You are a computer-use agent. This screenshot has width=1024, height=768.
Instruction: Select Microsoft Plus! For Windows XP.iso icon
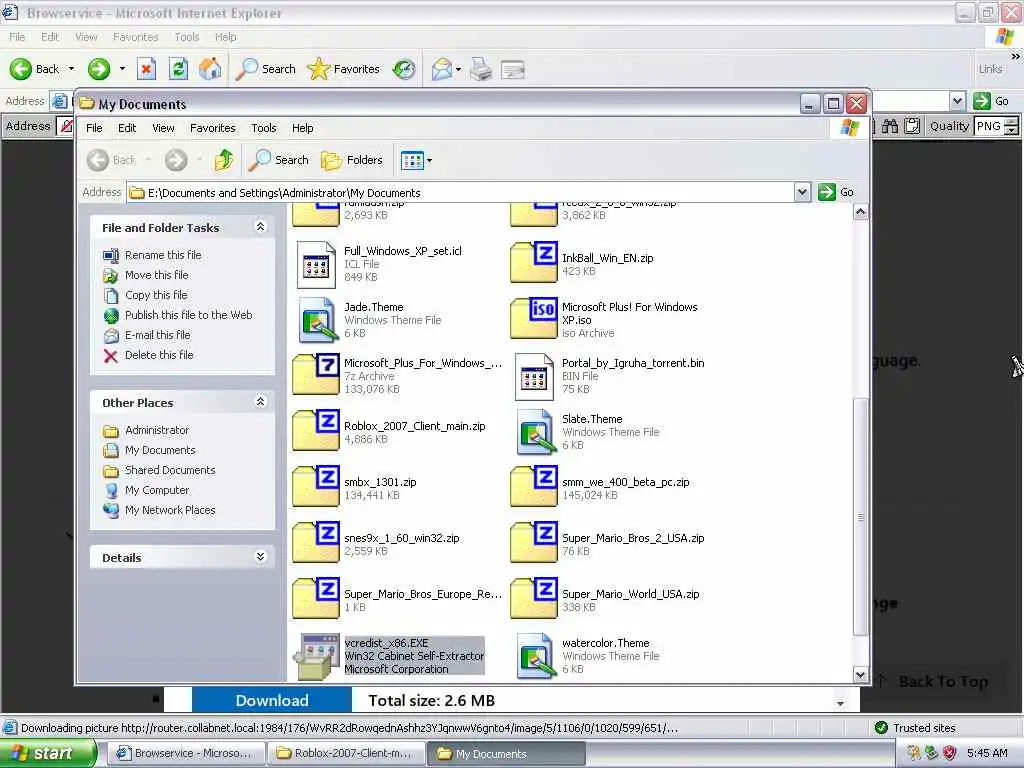click(534, 318)
